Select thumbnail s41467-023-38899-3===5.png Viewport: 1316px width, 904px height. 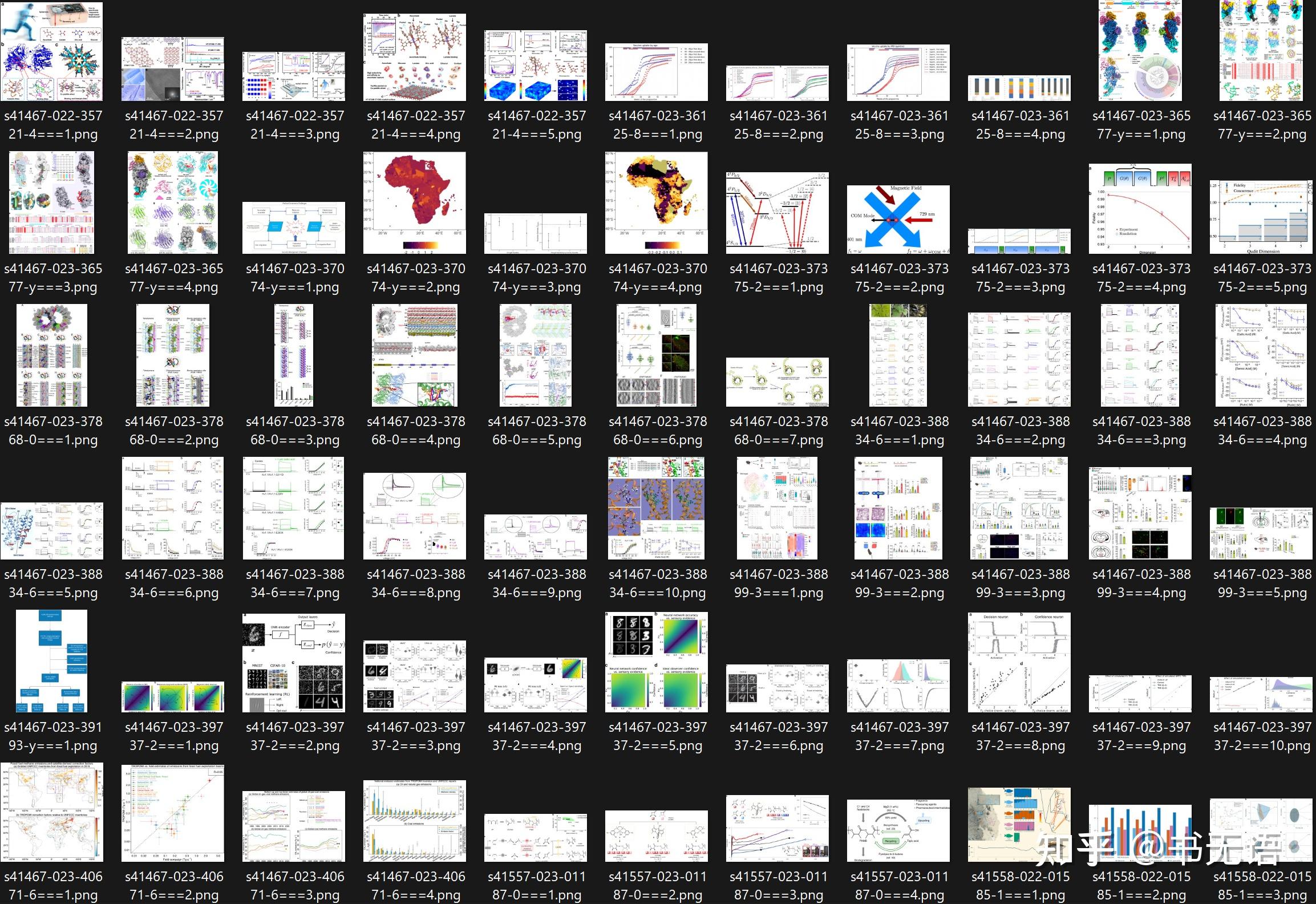coord(1261,533)
